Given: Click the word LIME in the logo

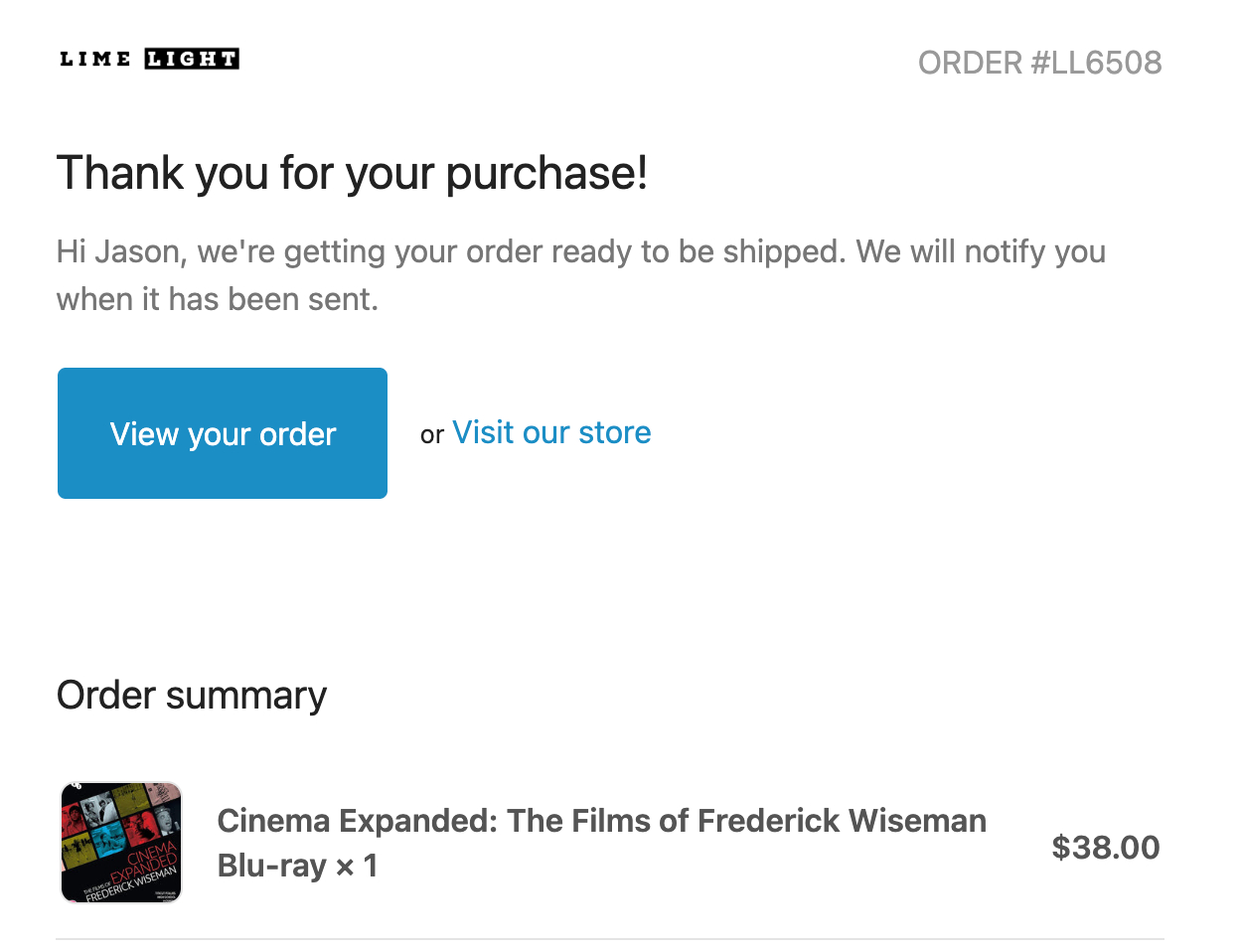Looking at the screenshot, I should 95,59.
